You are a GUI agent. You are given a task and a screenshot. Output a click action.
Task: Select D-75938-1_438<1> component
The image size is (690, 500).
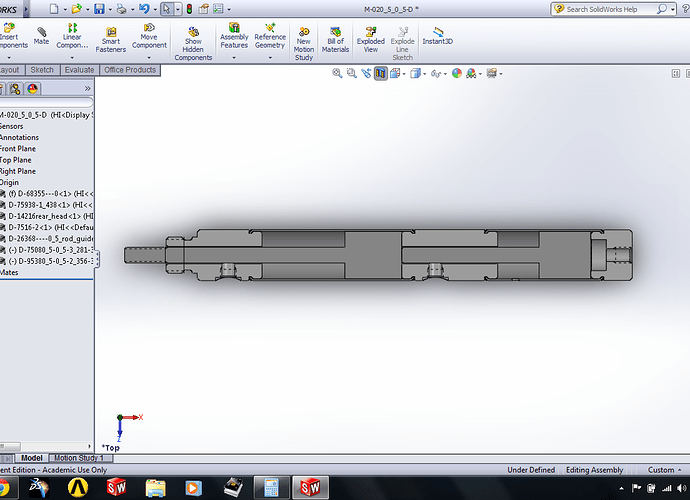(47, 205)
